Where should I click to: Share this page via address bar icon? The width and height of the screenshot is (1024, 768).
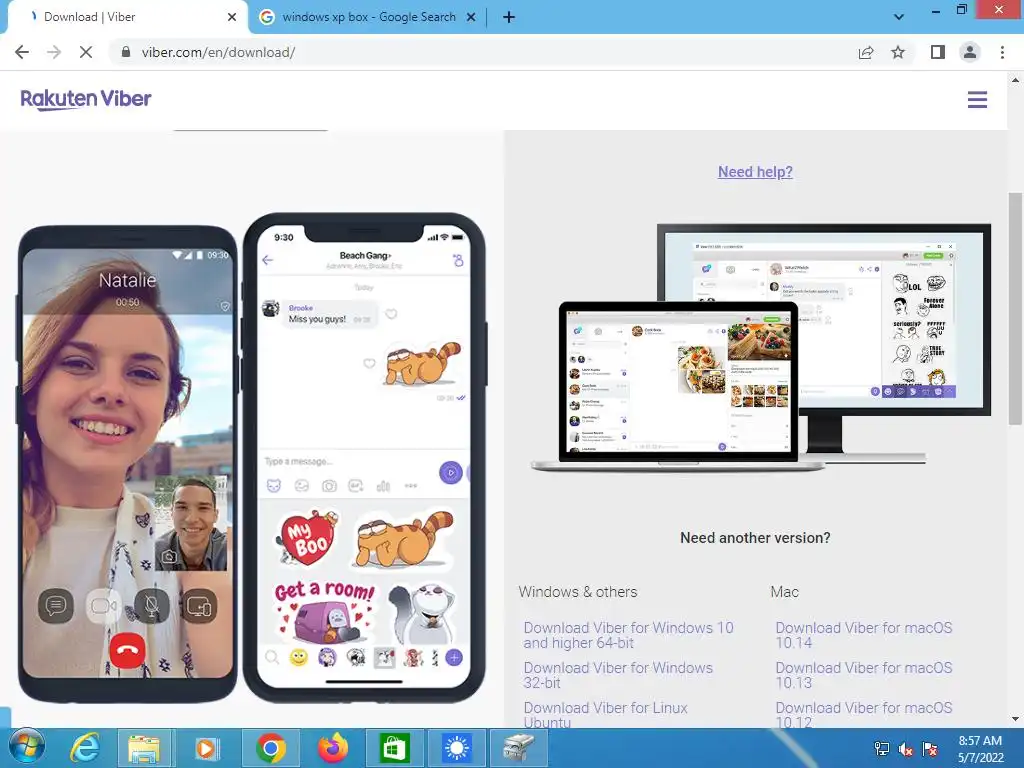[x=866, y=52]
